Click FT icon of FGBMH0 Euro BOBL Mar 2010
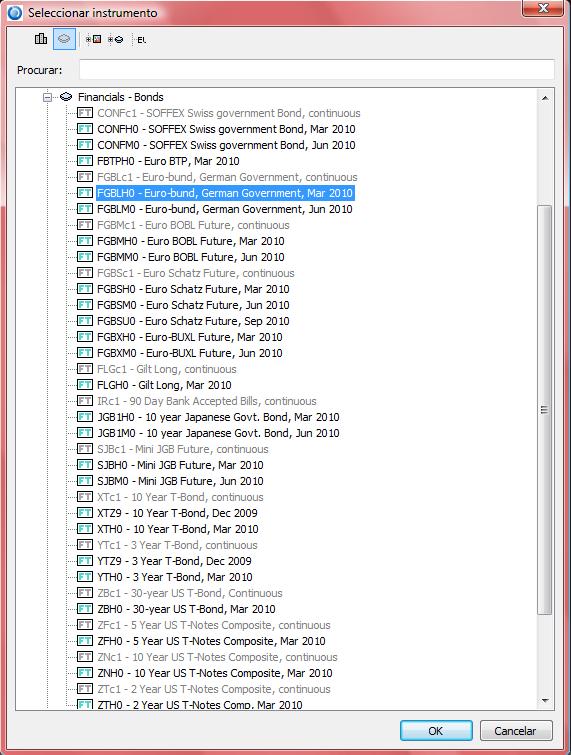This screenshot has width=571, height=755. 85,241
